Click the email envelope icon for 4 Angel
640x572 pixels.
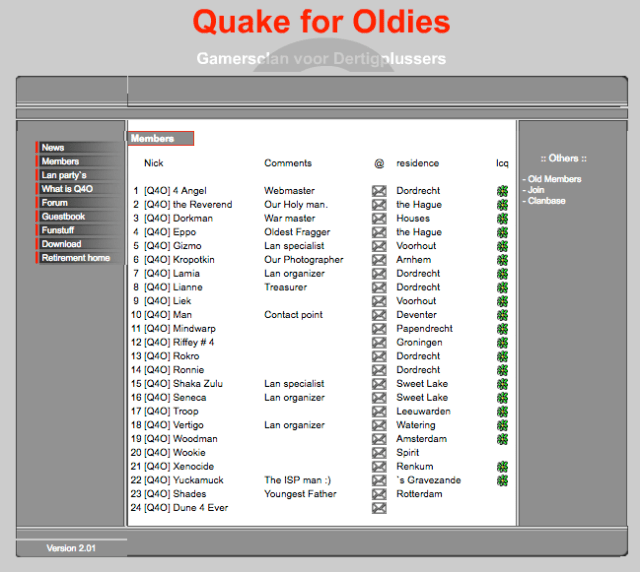click(x=379, y=191)
